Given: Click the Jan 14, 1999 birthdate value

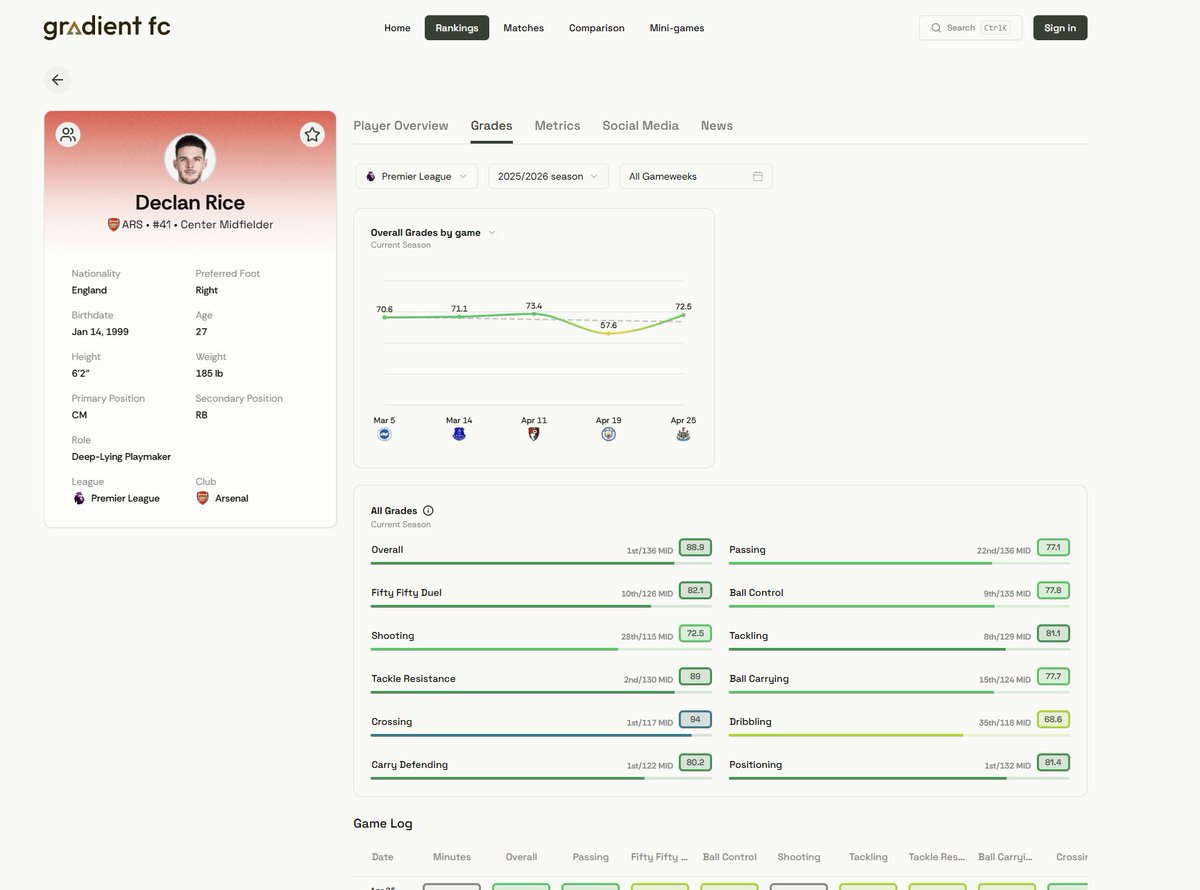Looking at the screenshot, I should pyautogui.click(x=100, y=332).
